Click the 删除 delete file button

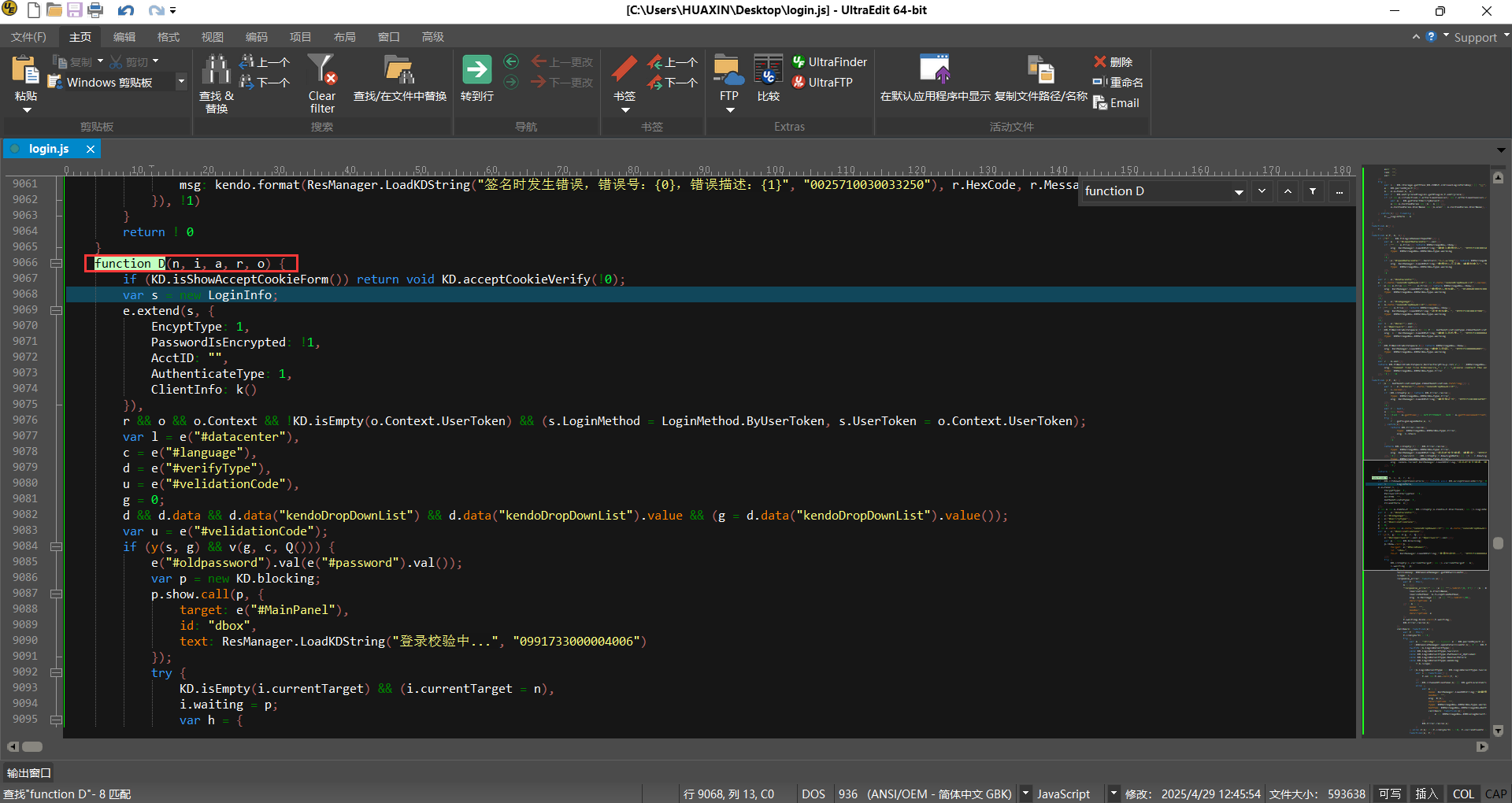pos(1113,62)
